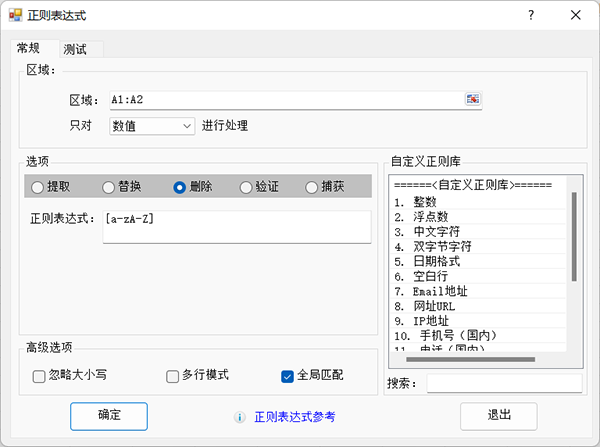Select '1. 整数' in the regex library
The height and width of the screenshot is (447, 600).
(x=479, y=202)
